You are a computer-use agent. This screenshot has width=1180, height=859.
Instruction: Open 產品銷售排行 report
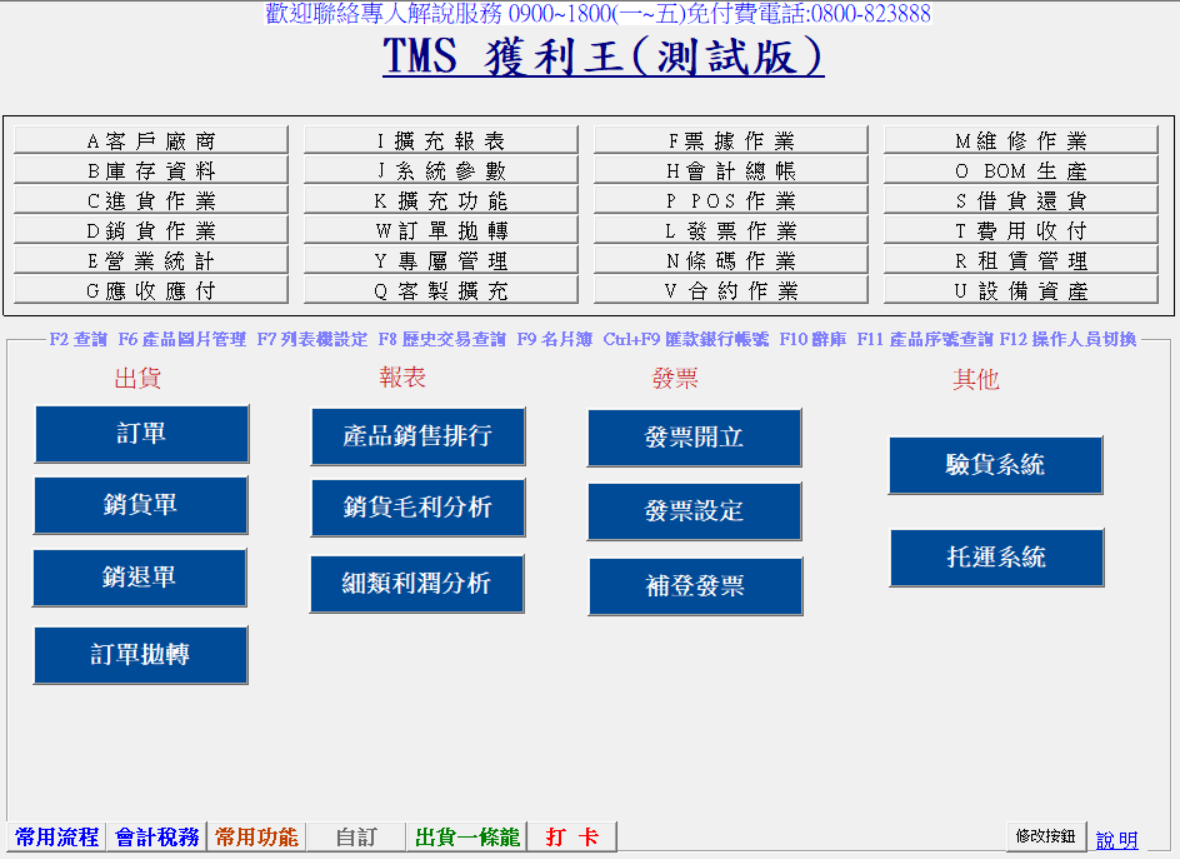(418, 436)
